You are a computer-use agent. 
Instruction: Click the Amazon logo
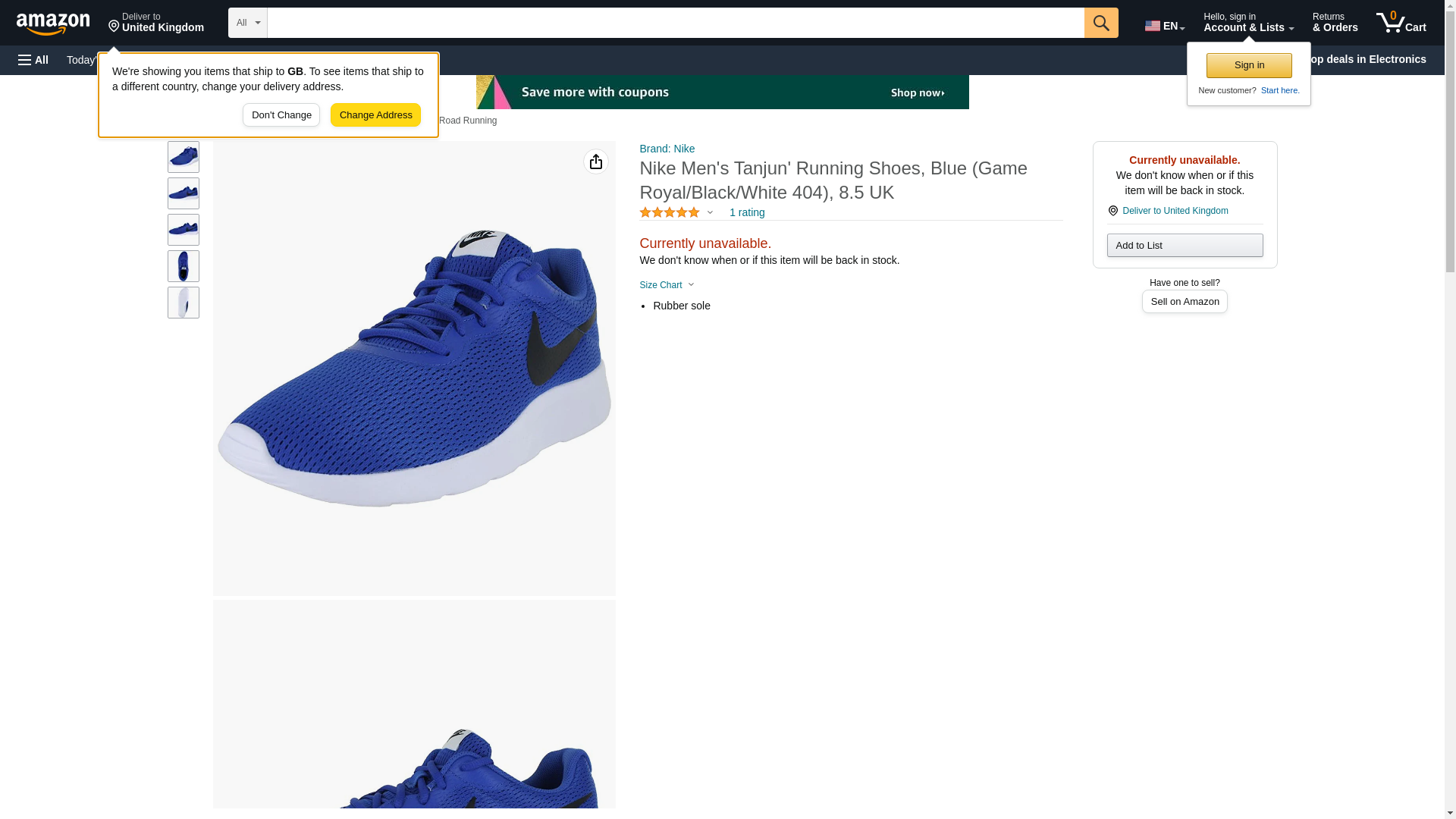coord(53,24)
